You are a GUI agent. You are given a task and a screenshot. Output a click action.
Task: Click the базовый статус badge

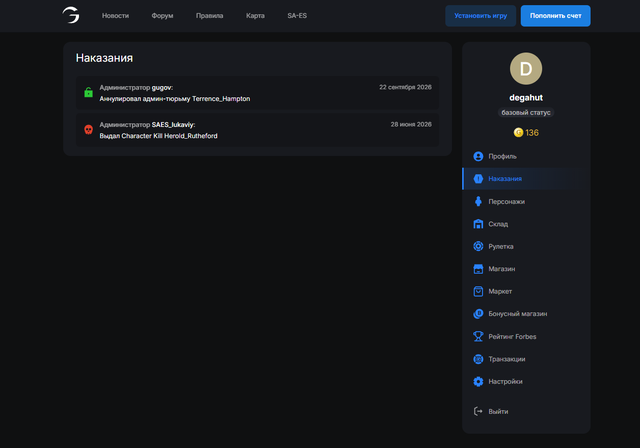[526, 113]
